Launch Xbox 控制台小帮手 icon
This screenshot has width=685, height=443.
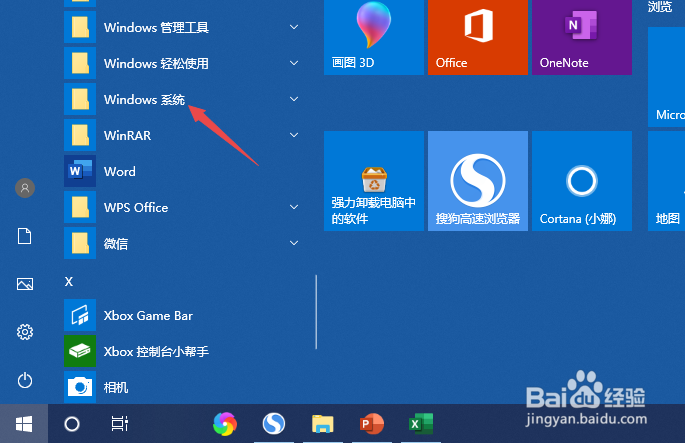pyautogui.click(x=80, y=351)
